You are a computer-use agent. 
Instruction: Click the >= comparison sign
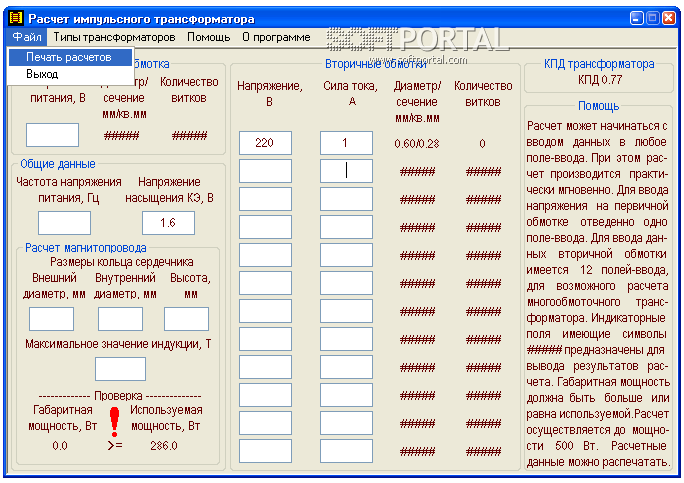115,445
